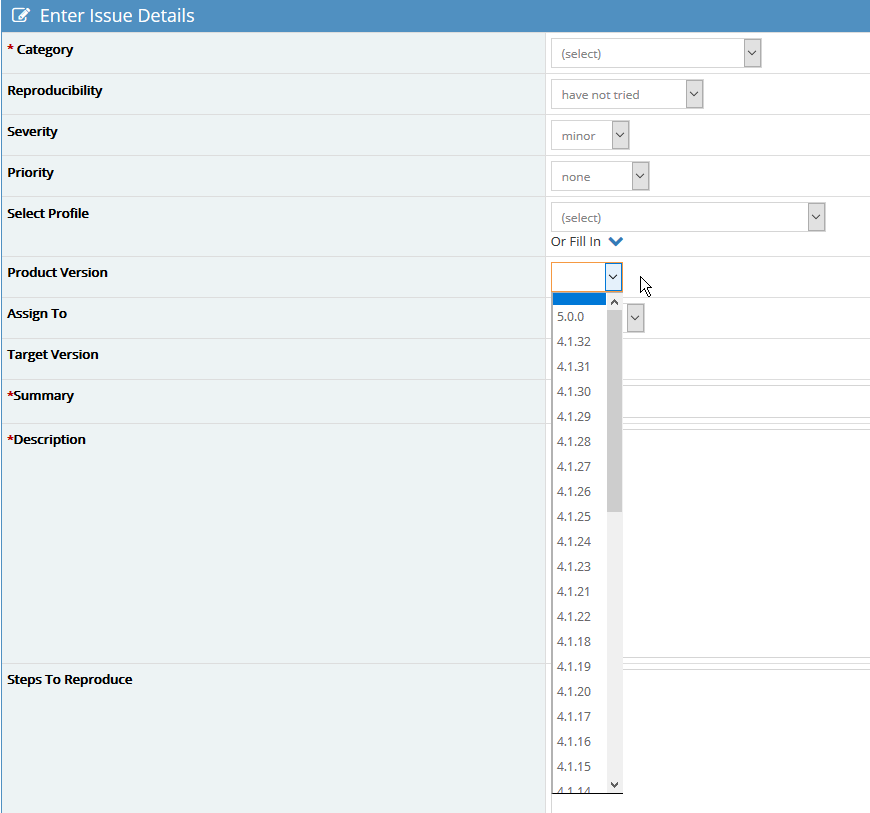Select version 4.1.18 option
870x813 pixels.
click(574, 642)
